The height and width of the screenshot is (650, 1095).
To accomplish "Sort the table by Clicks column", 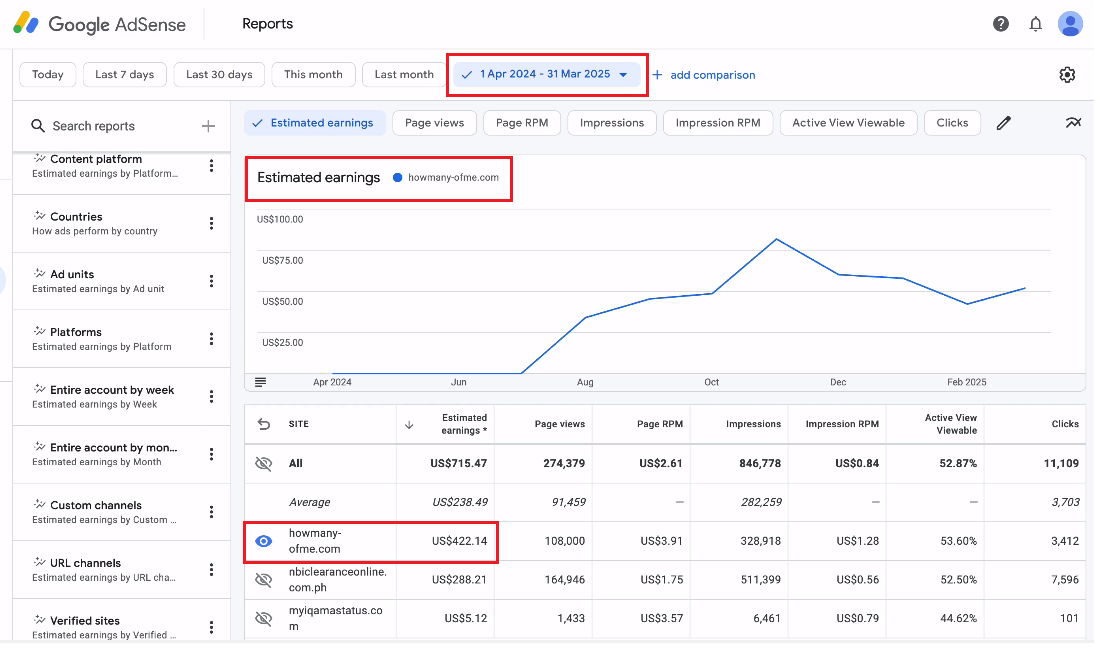I will (1065, 424).
